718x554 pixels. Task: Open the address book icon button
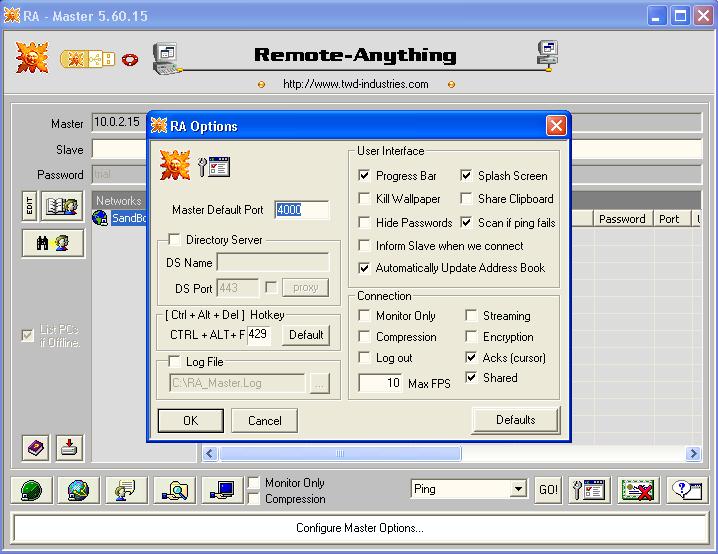(62, 206)
